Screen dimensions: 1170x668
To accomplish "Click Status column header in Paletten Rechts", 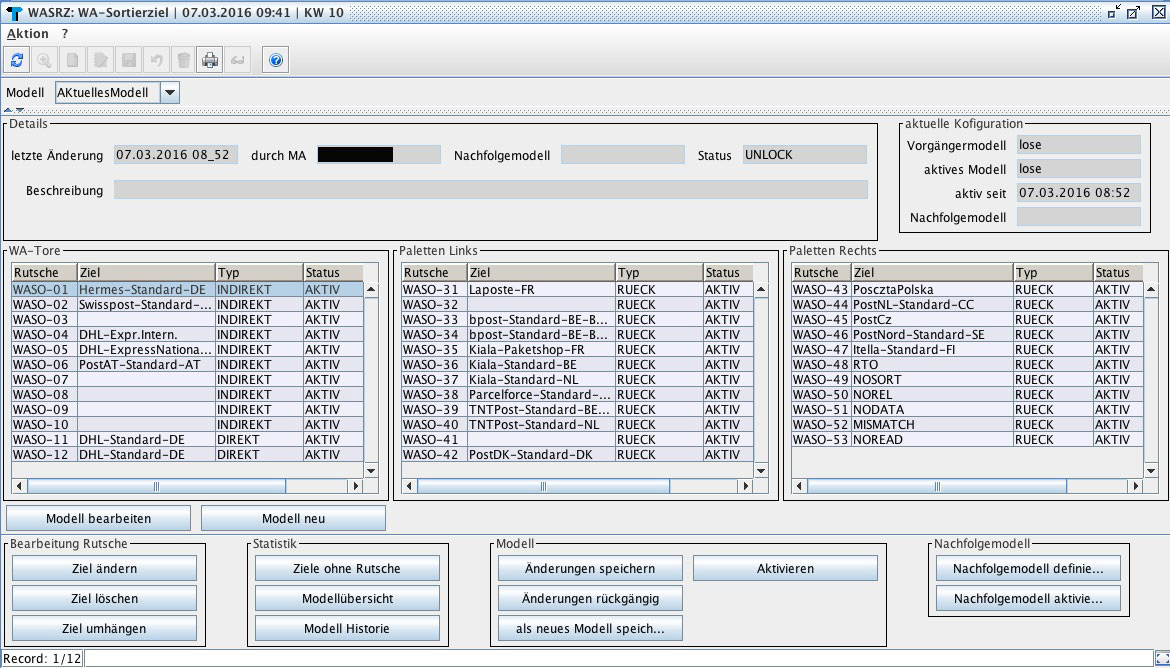I will [1118, 272].
